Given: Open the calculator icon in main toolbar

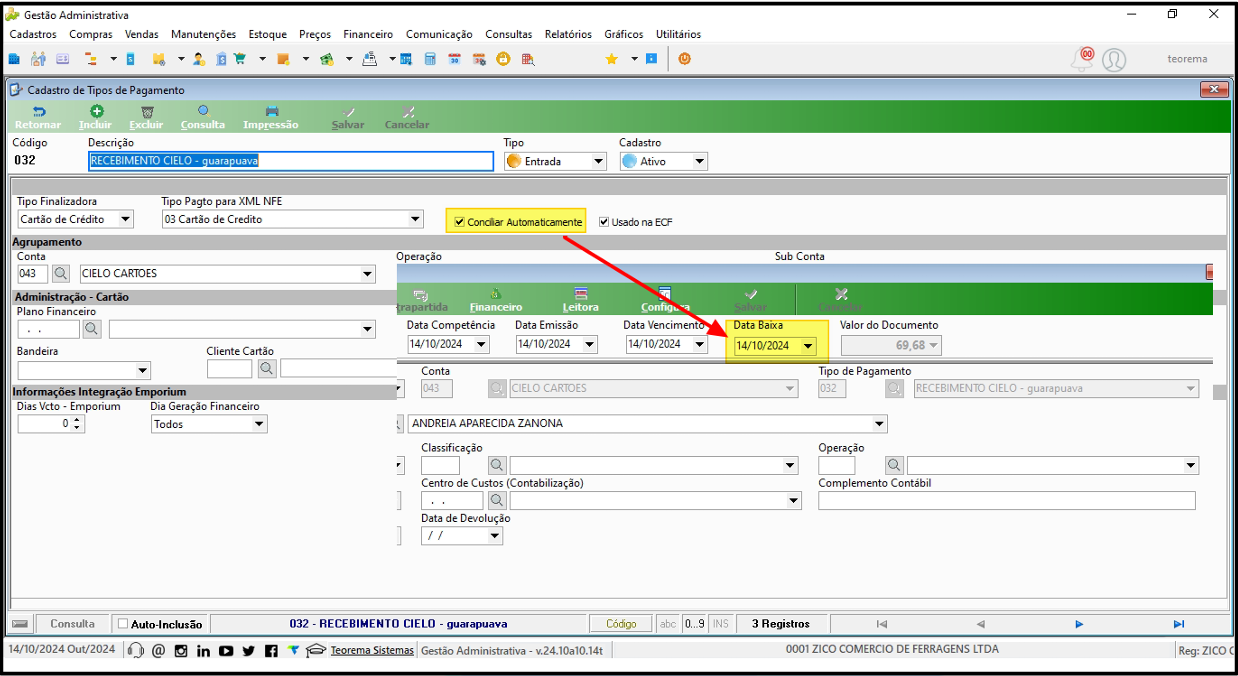Looking at the screenshot, I should (x=430, y=59).
